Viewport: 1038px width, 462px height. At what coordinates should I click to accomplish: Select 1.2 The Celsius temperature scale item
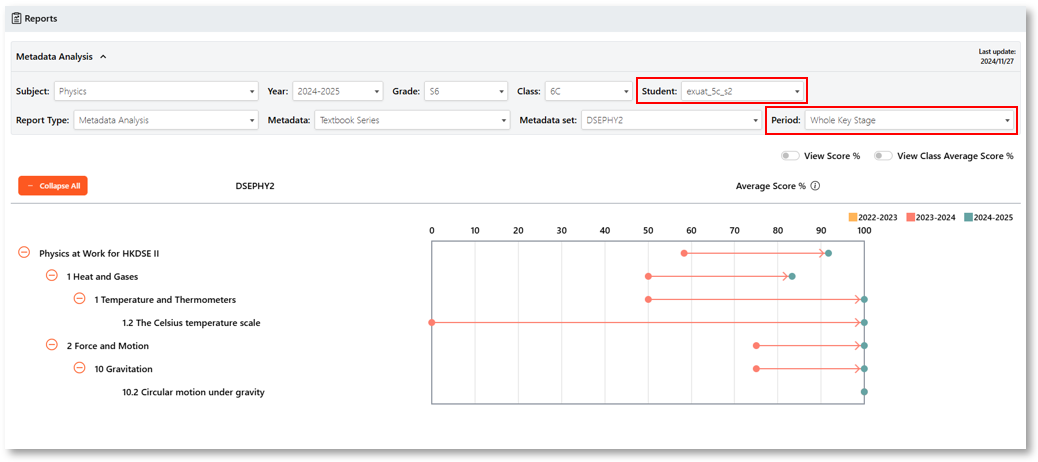pyautogui.click(x=191, y=323)
